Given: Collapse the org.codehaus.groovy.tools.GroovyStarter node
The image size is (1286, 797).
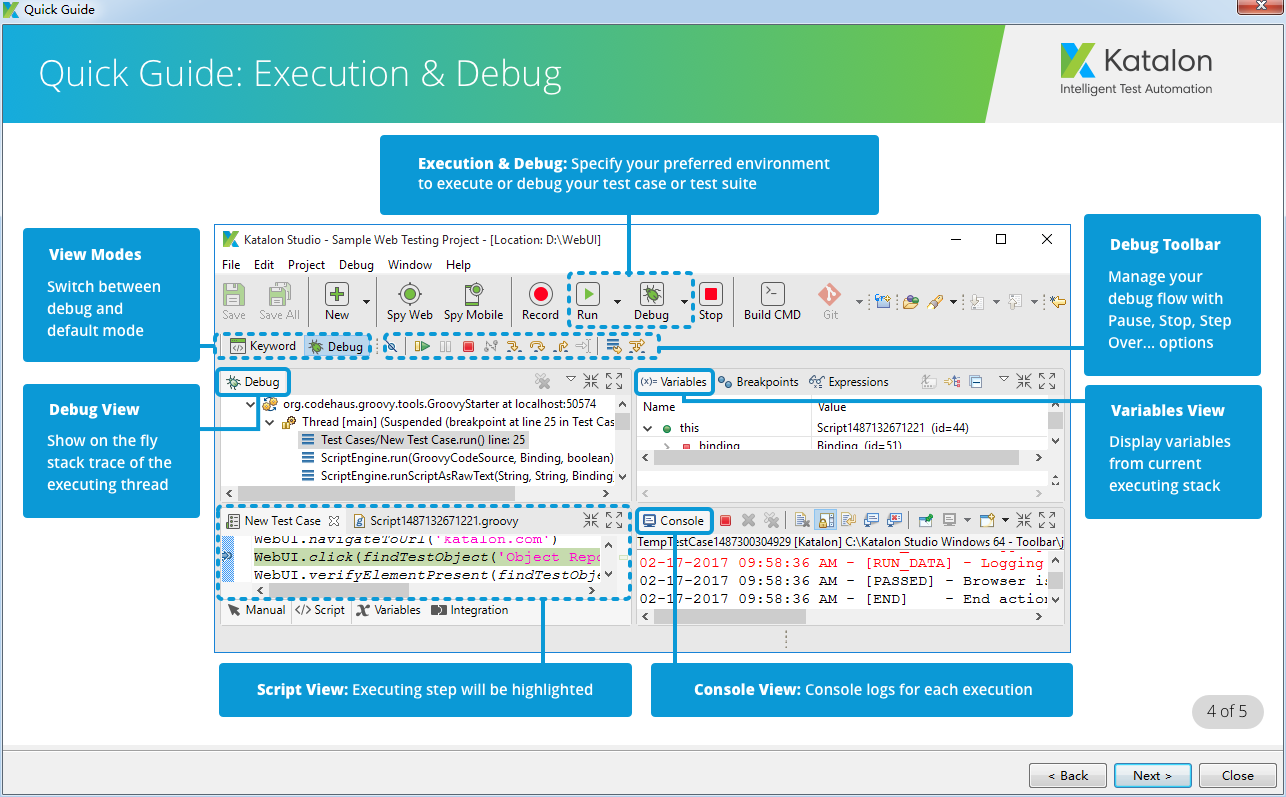Looking at the screenshot, I should click(251, 404).
